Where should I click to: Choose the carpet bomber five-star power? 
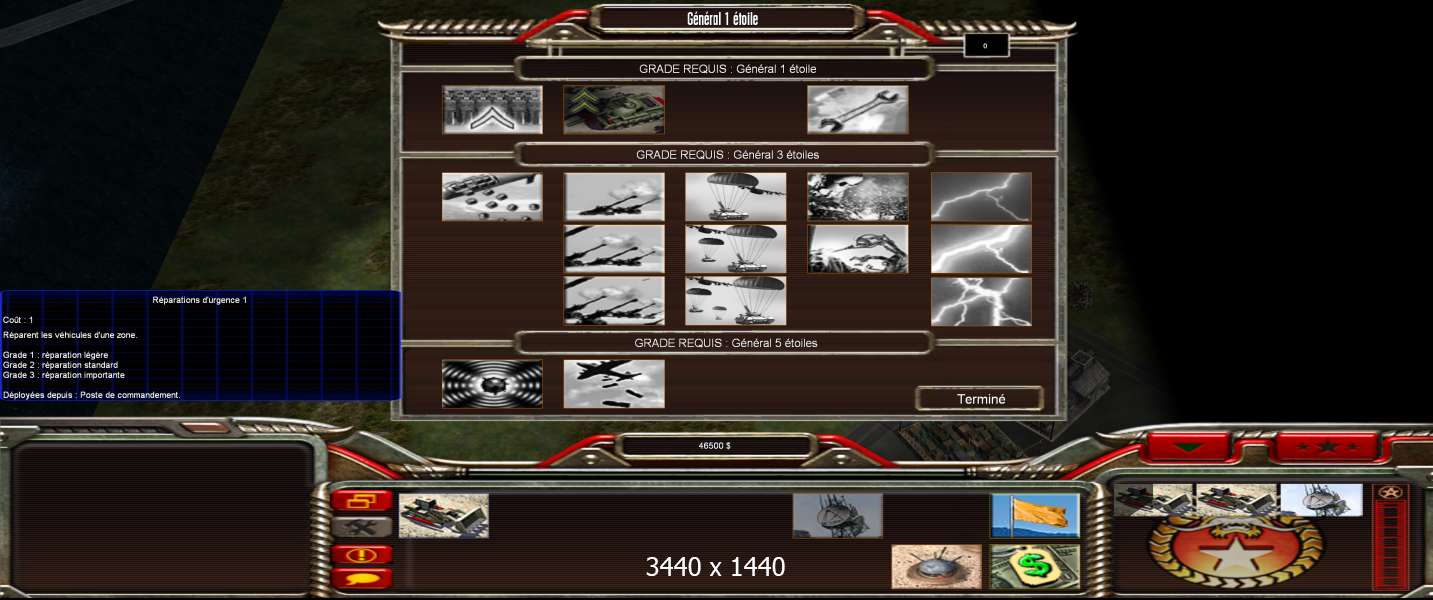pyautogui.click(x=614, y=384)
